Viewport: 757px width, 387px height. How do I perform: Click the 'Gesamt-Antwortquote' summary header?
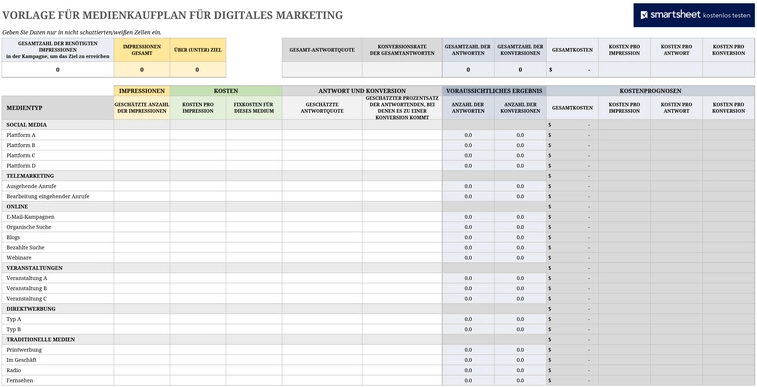tap(322, 50)
